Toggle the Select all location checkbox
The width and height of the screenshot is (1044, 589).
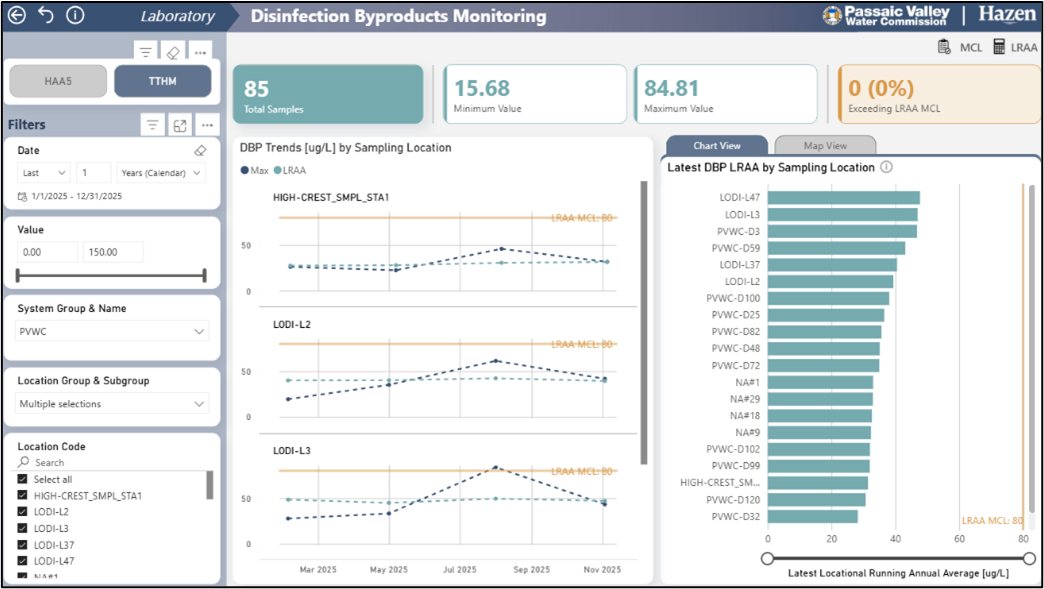[x=23, y=479]
